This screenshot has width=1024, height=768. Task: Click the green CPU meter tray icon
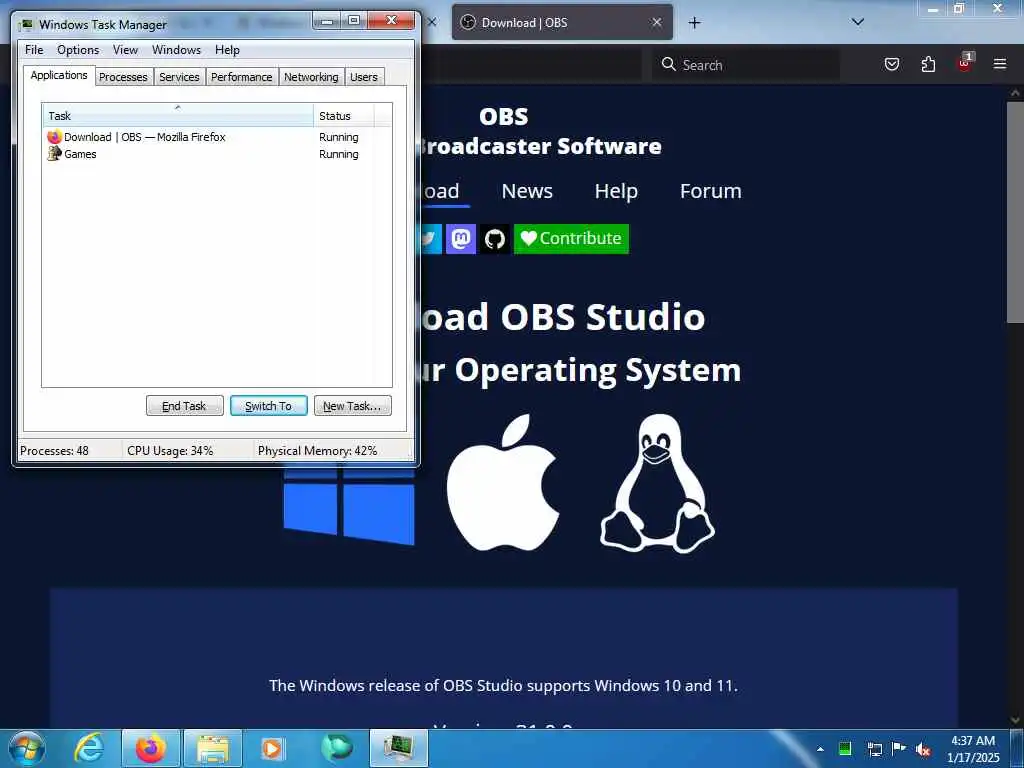pos(844,748)
